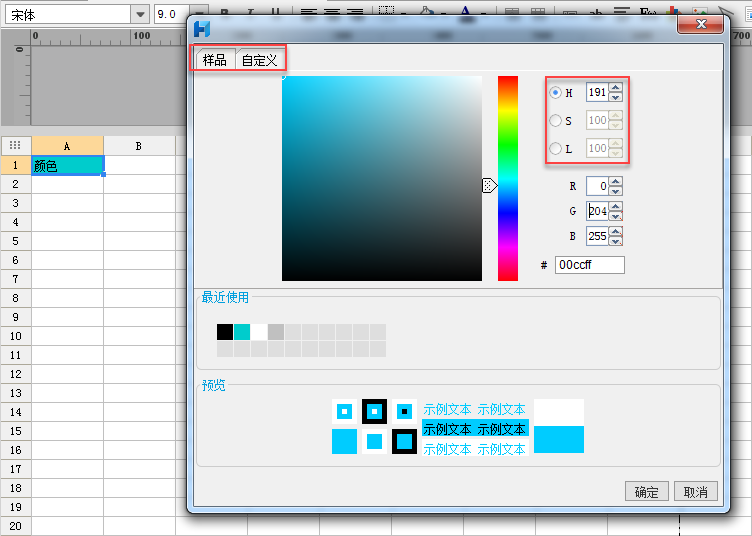Choose the gray recent color swatch

point(276,332)
